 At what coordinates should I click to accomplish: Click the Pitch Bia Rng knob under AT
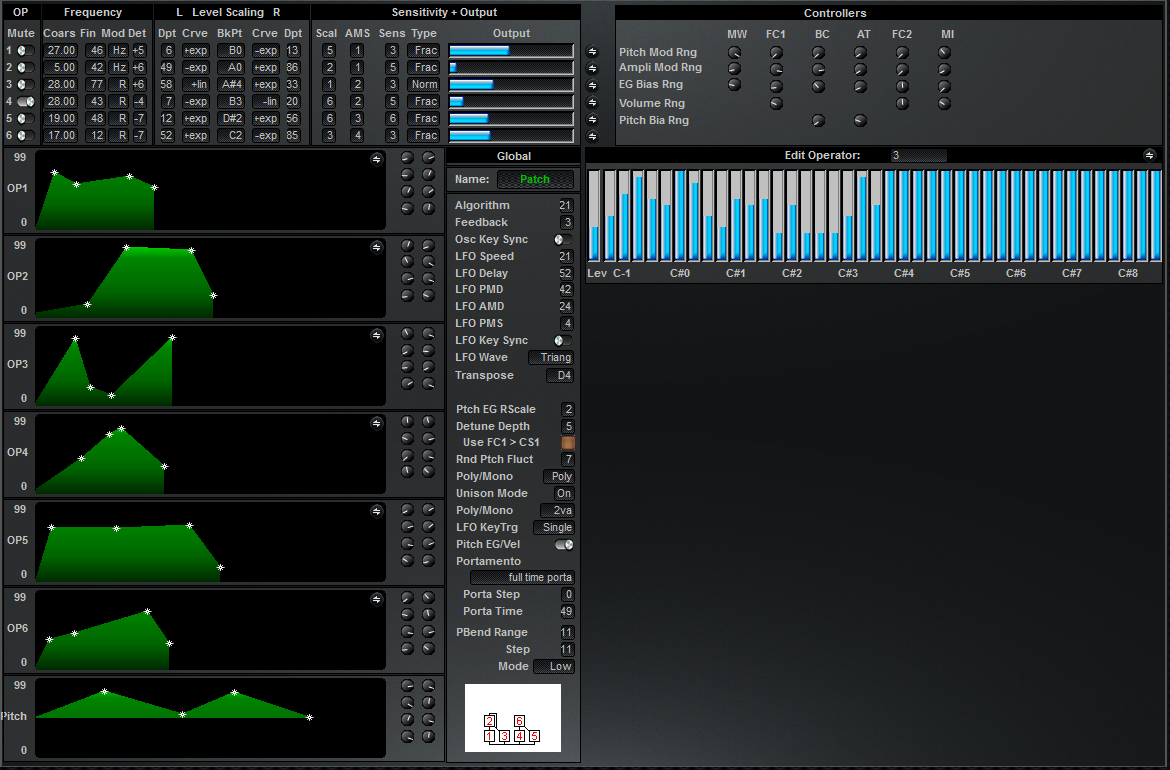(x=860, y=120)
